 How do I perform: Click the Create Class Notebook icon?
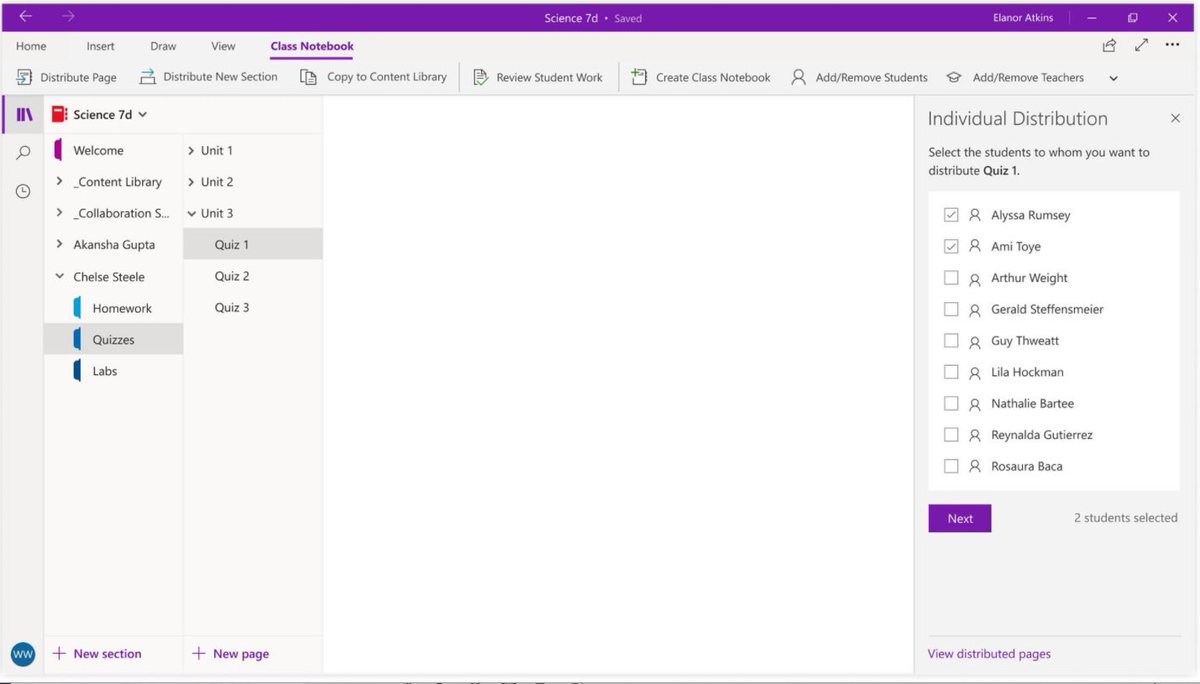(x=639, y=77)
